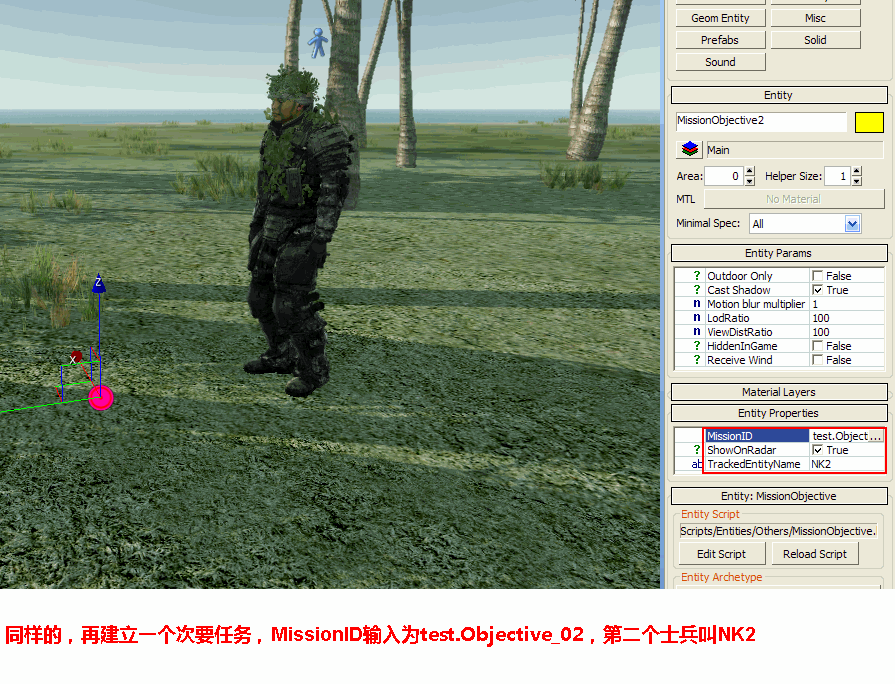Viewport: 895px width, 684px height.
Task: Click question mark icon beside Receive Wind
Action: [x=696, y=360]
